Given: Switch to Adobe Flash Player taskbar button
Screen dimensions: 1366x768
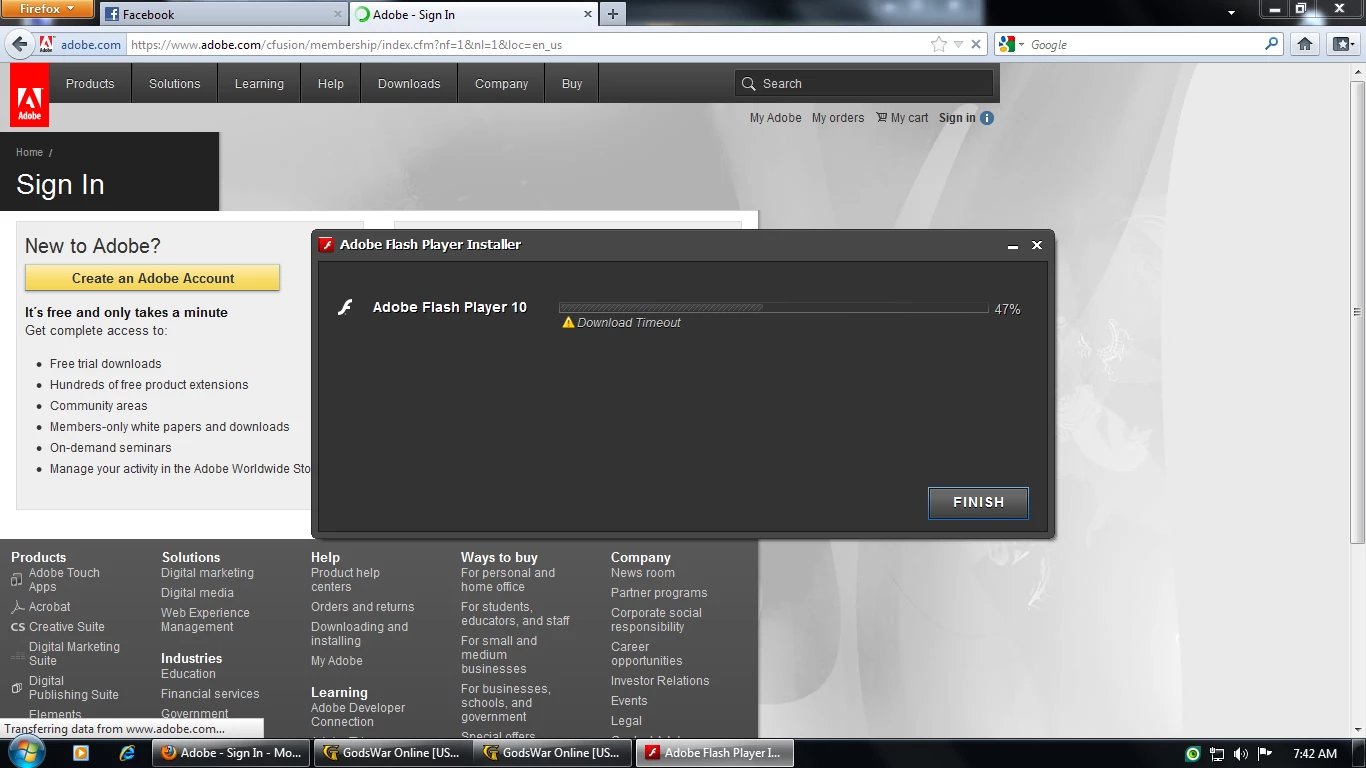Looking at the screenshot, I should click(x=714, y=753).
